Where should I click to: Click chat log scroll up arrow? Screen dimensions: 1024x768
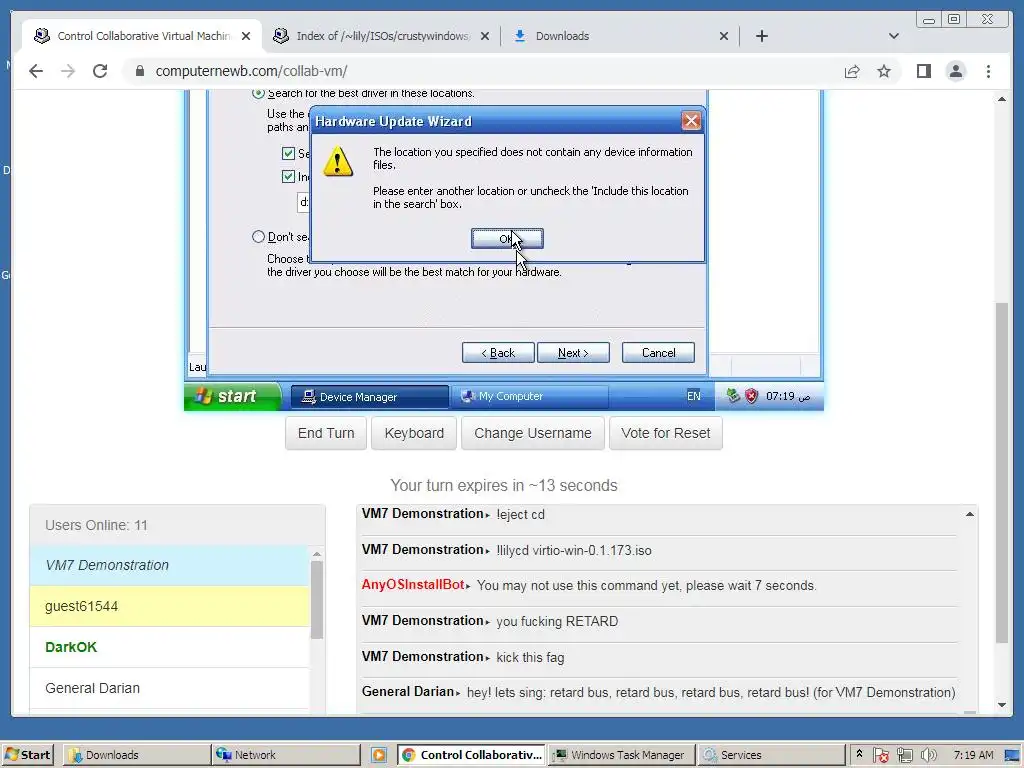970,515
